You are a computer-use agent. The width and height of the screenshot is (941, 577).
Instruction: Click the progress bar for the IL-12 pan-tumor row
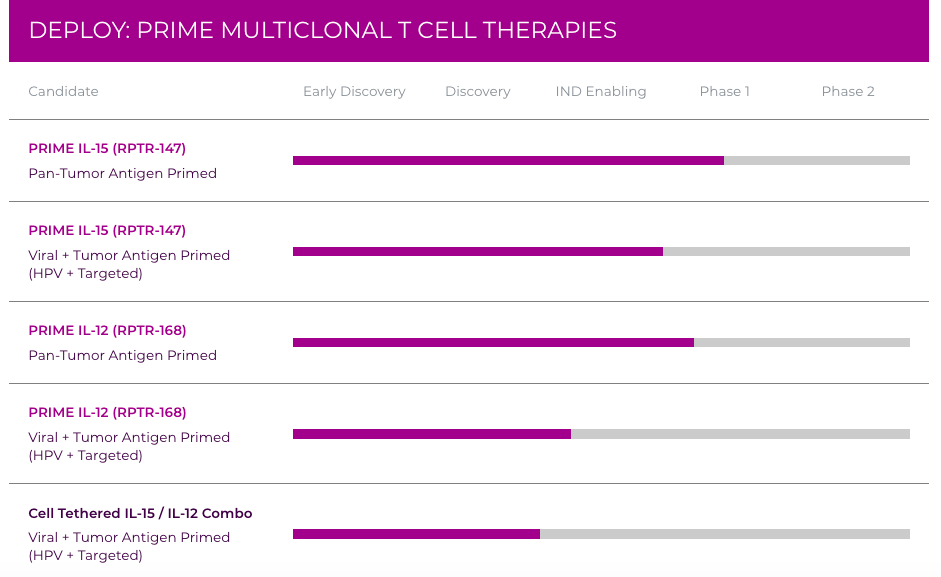[493, 342]
